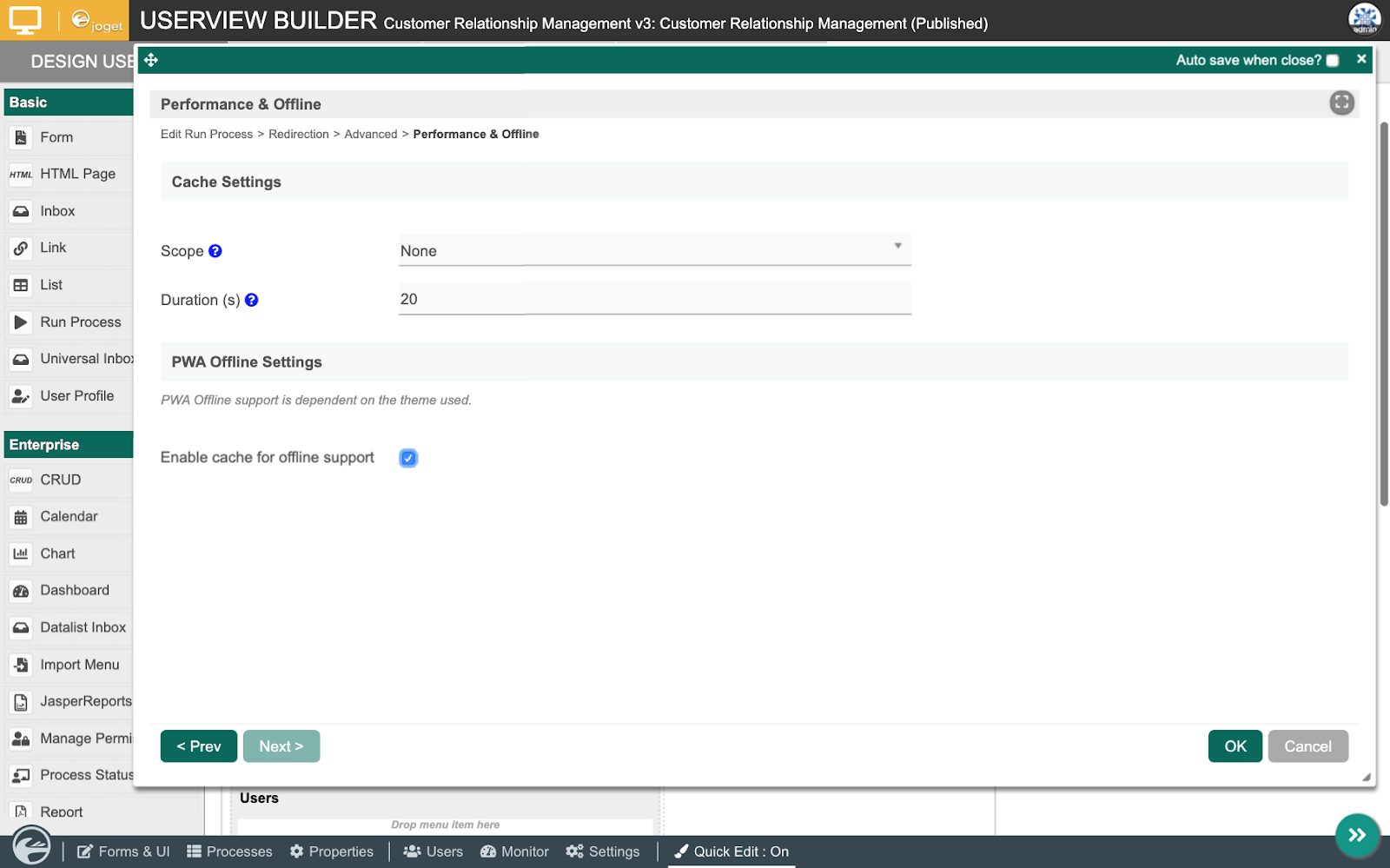Viewport: 1390px width, 868px height.
Task: Open the admin user avatar
Action: coord(1364,19)
